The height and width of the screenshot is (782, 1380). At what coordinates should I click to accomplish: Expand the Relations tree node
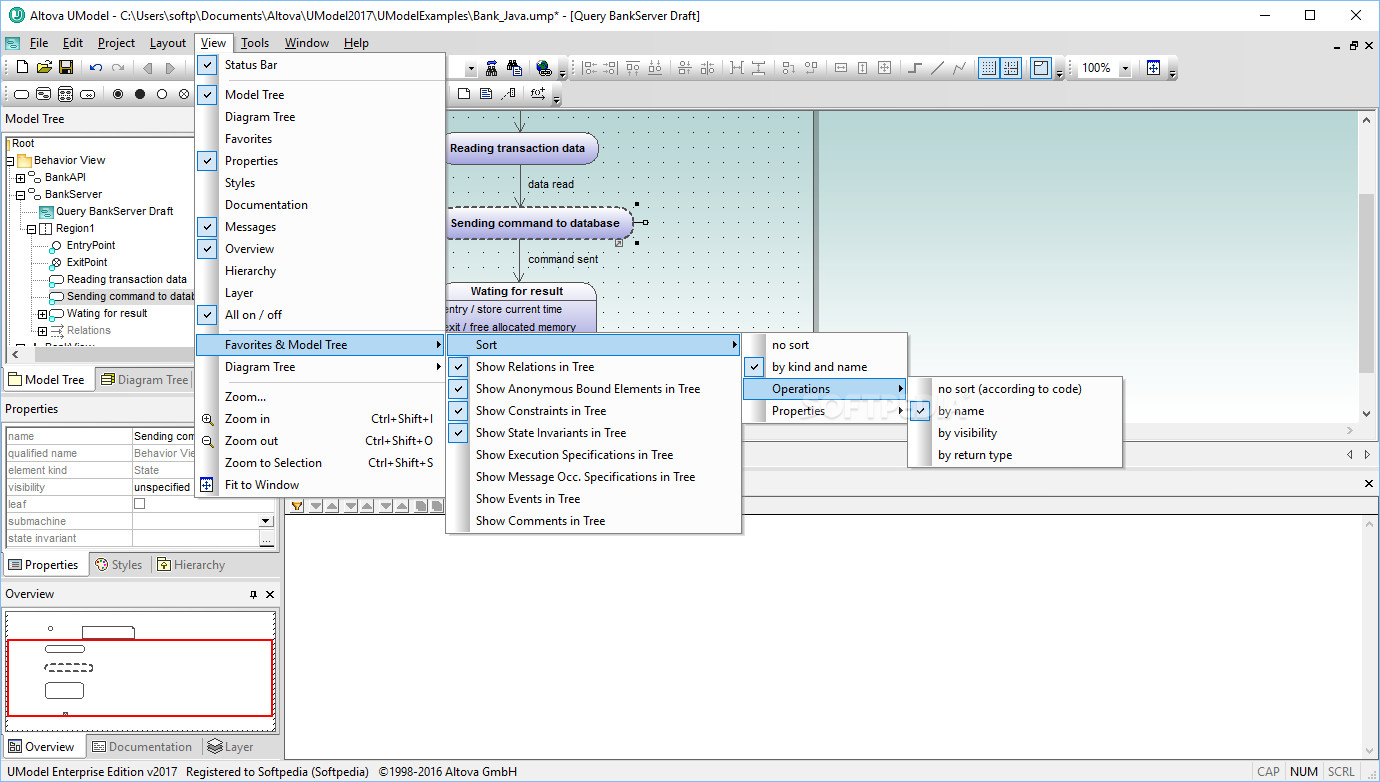[x=42, y=331]
